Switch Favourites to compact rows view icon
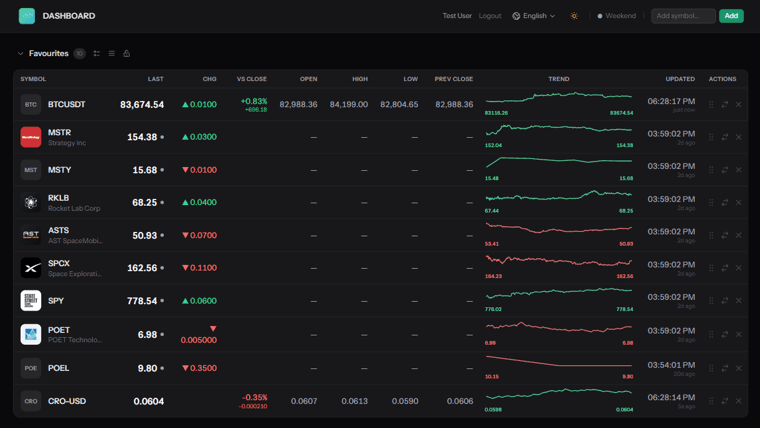This screenshot has height=428, width=760. point(111,53)
